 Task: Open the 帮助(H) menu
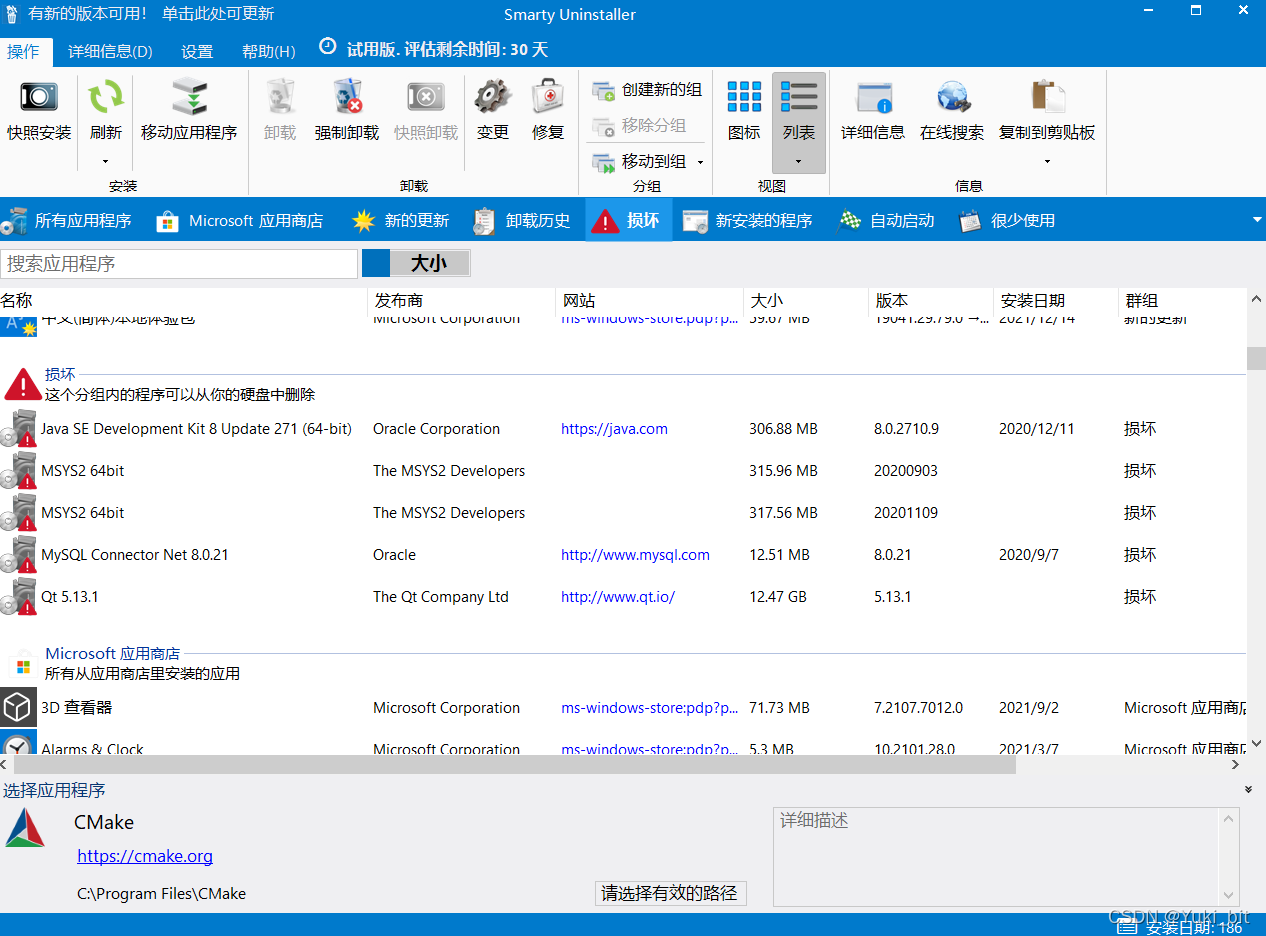click(269, 52)
